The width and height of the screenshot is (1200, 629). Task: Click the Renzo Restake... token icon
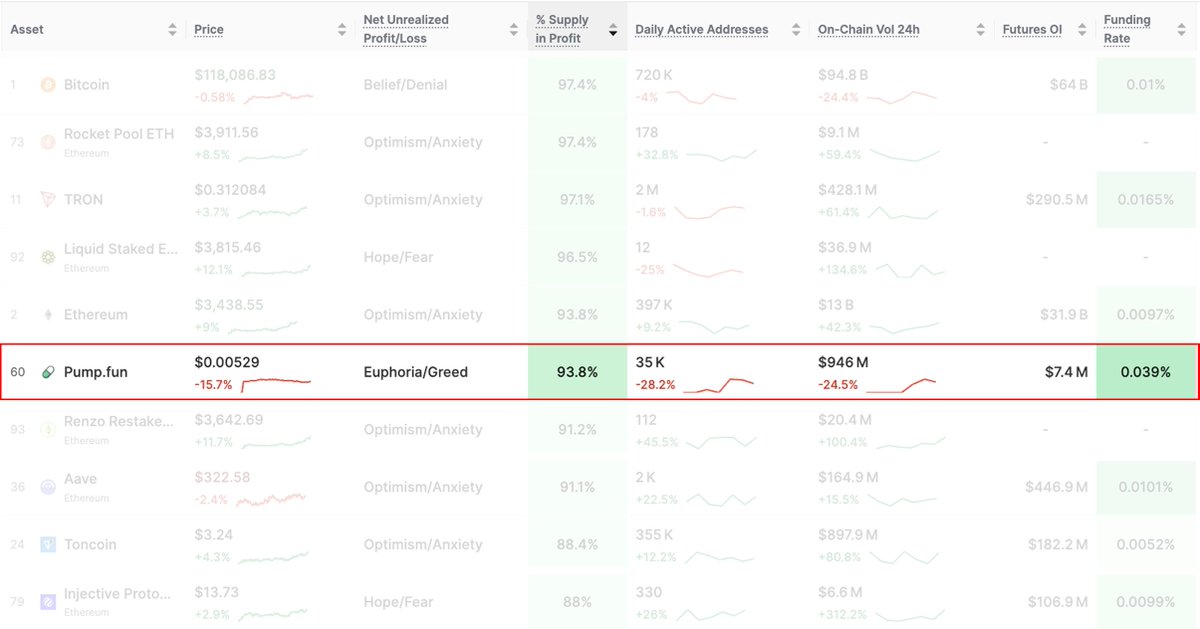(48, 430)
